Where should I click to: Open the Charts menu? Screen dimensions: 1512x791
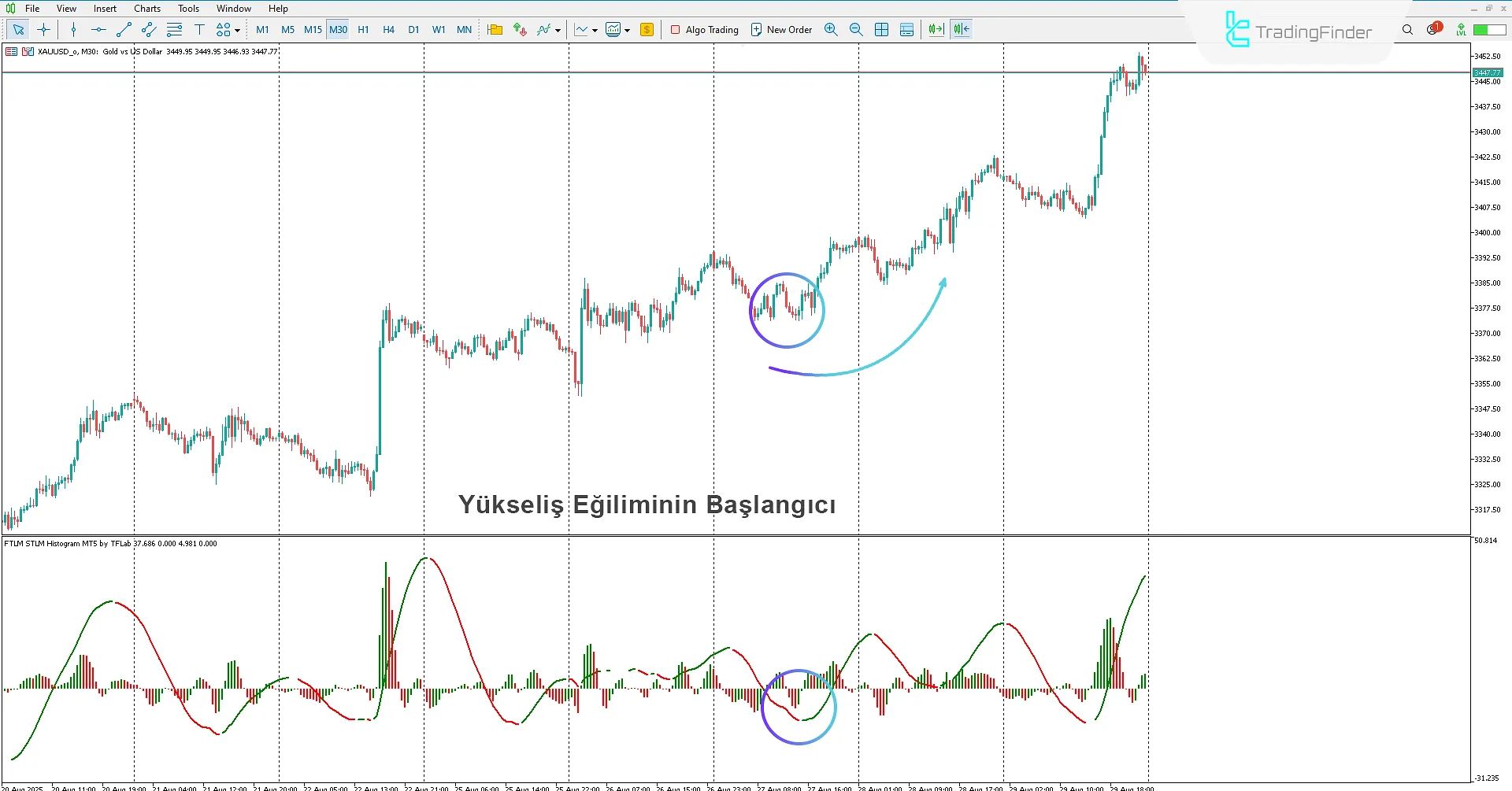pyautogui.click(x=146, y=8)
